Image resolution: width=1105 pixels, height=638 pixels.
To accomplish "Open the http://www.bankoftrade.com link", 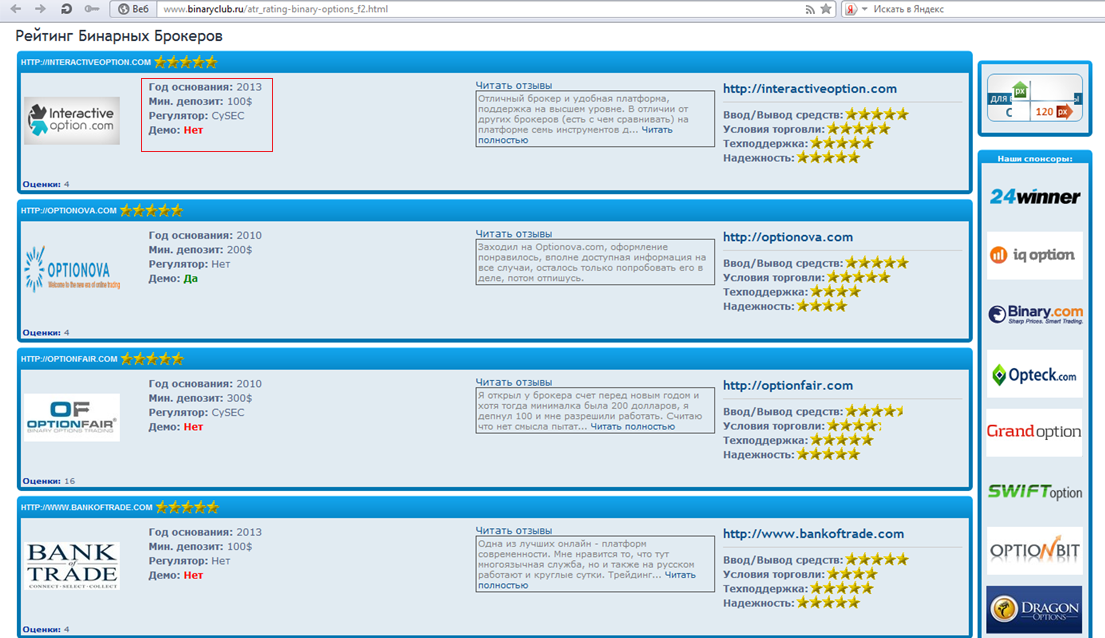I will click(813, 533).
